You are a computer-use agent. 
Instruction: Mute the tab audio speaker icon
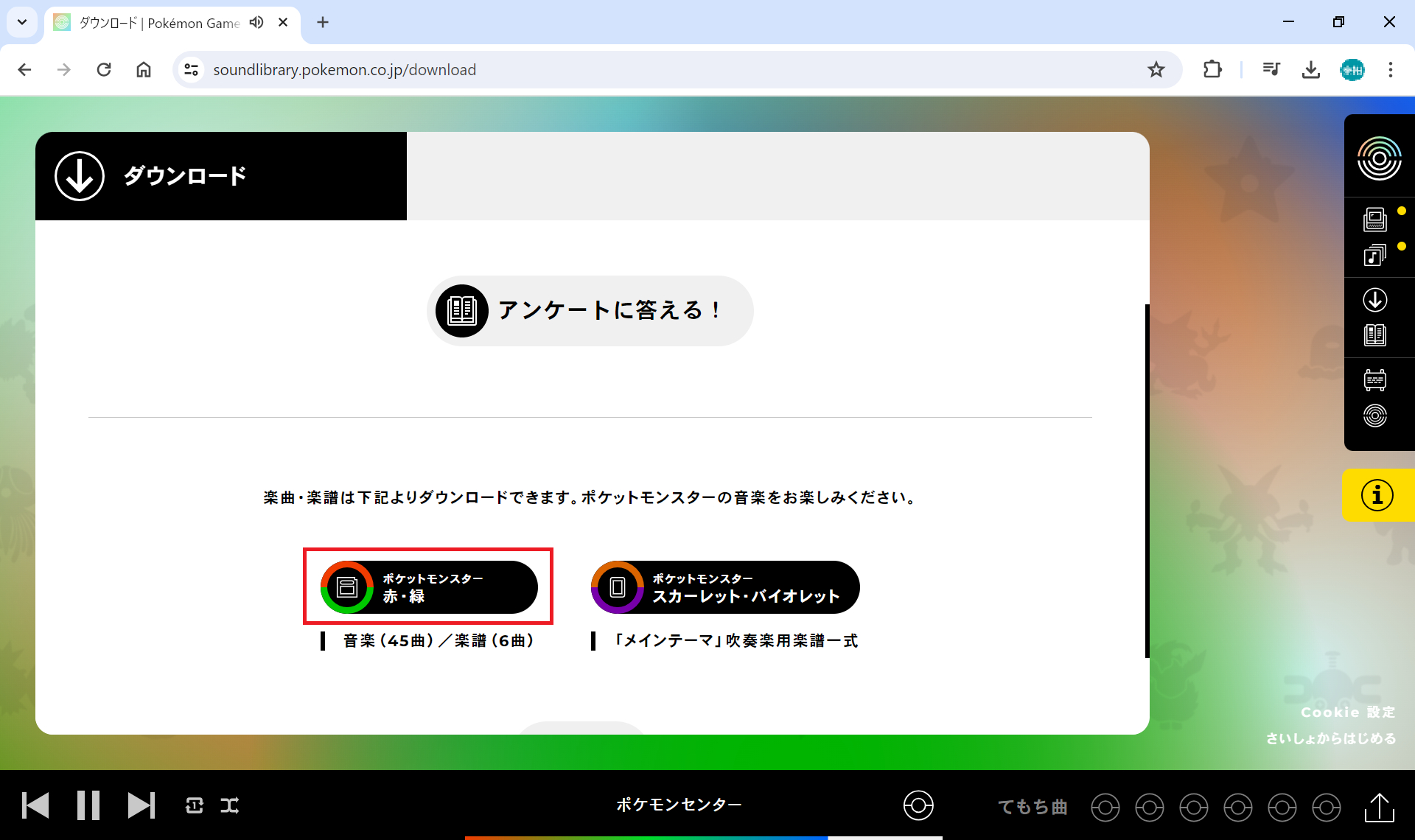[256, 22]
